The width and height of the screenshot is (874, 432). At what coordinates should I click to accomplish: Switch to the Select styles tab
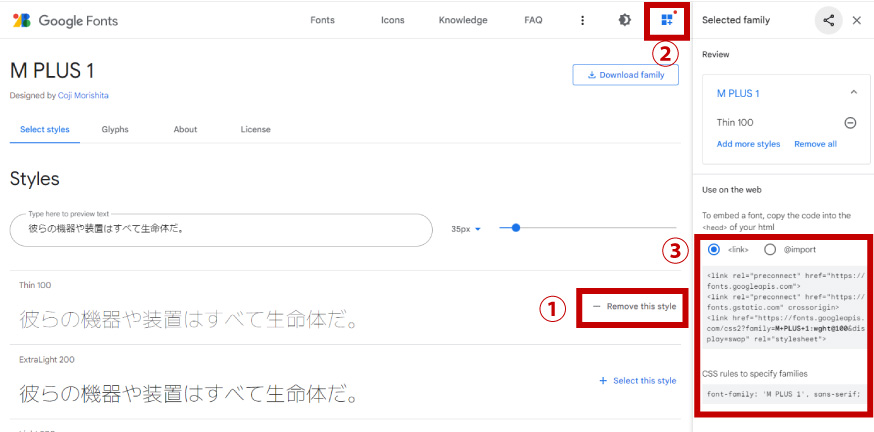[45, 129]
